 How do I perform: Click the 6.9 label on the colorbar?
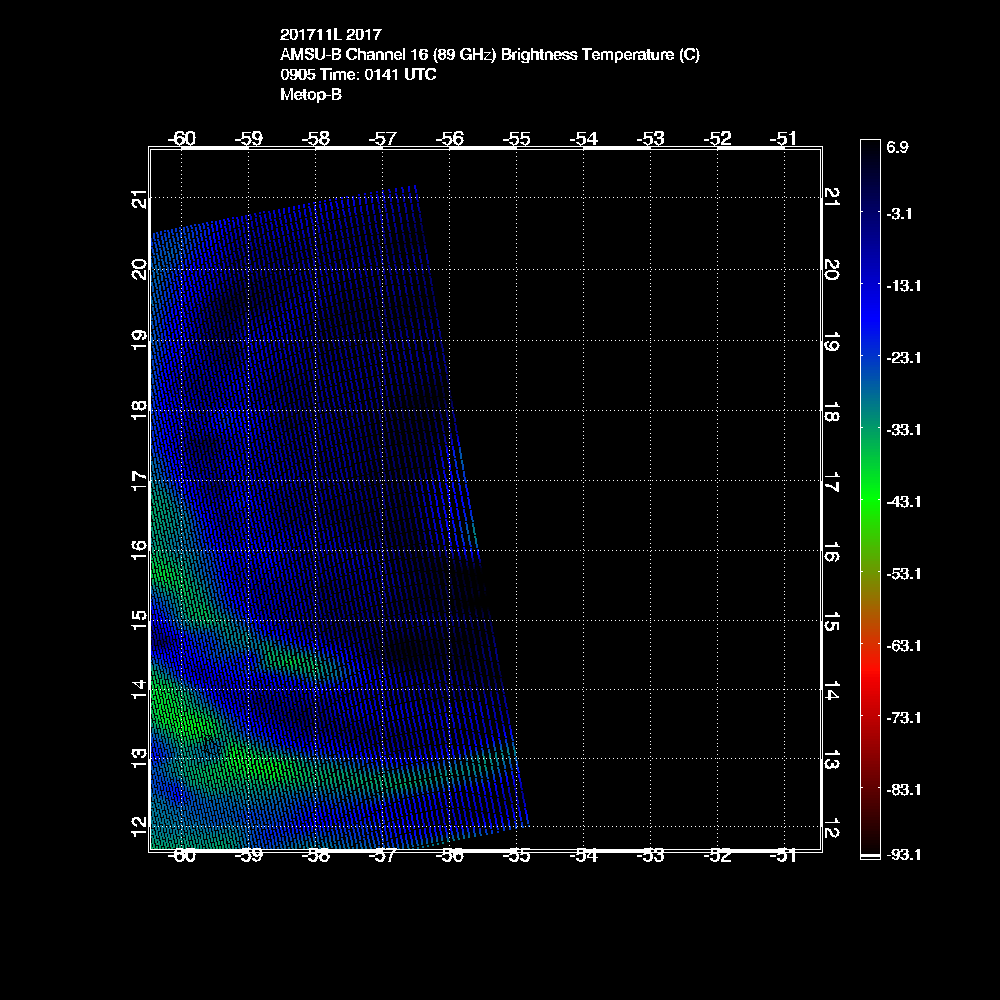897,147
